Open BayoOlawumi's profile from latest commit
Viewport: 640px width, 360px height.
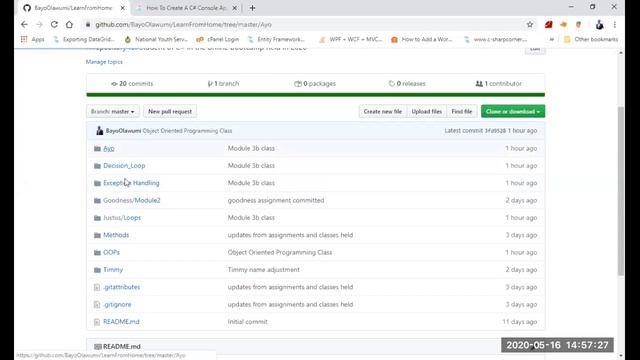[x=123, y=131]
